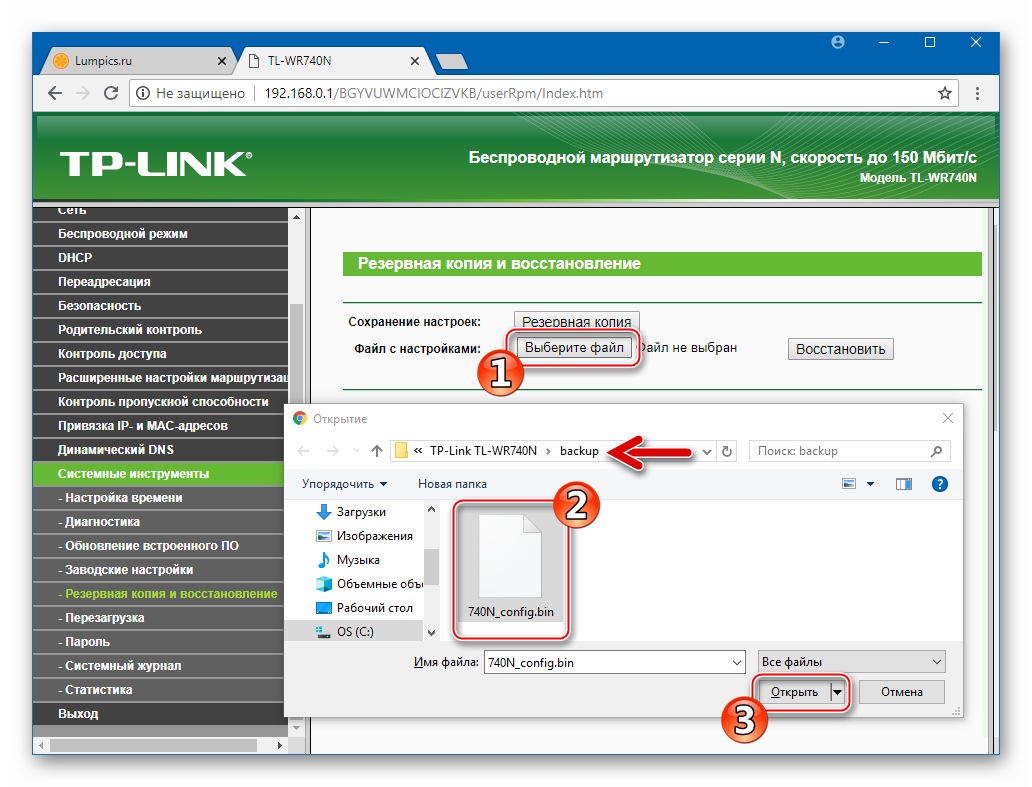1032x787 pixels.
Task: Close the Lumpics.ru tab
Action: [x=222, y=61]
